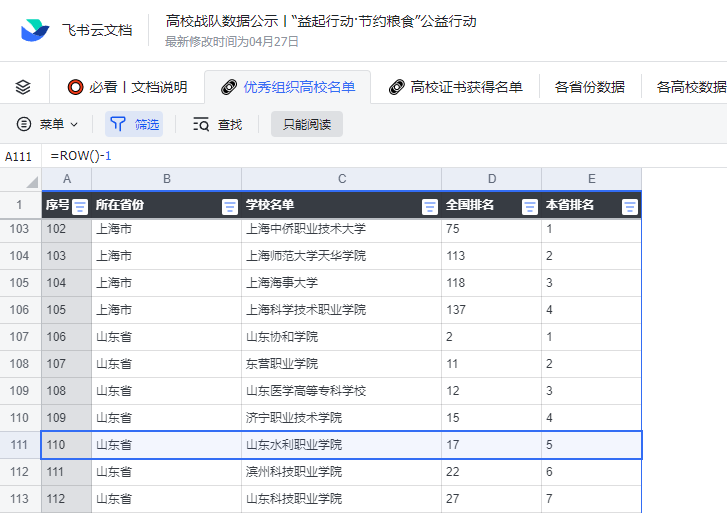This screenshot has width=727, height=513.
Task: Open filter dropdown for 全国排名 column
Action: click(x=529, y=207)
